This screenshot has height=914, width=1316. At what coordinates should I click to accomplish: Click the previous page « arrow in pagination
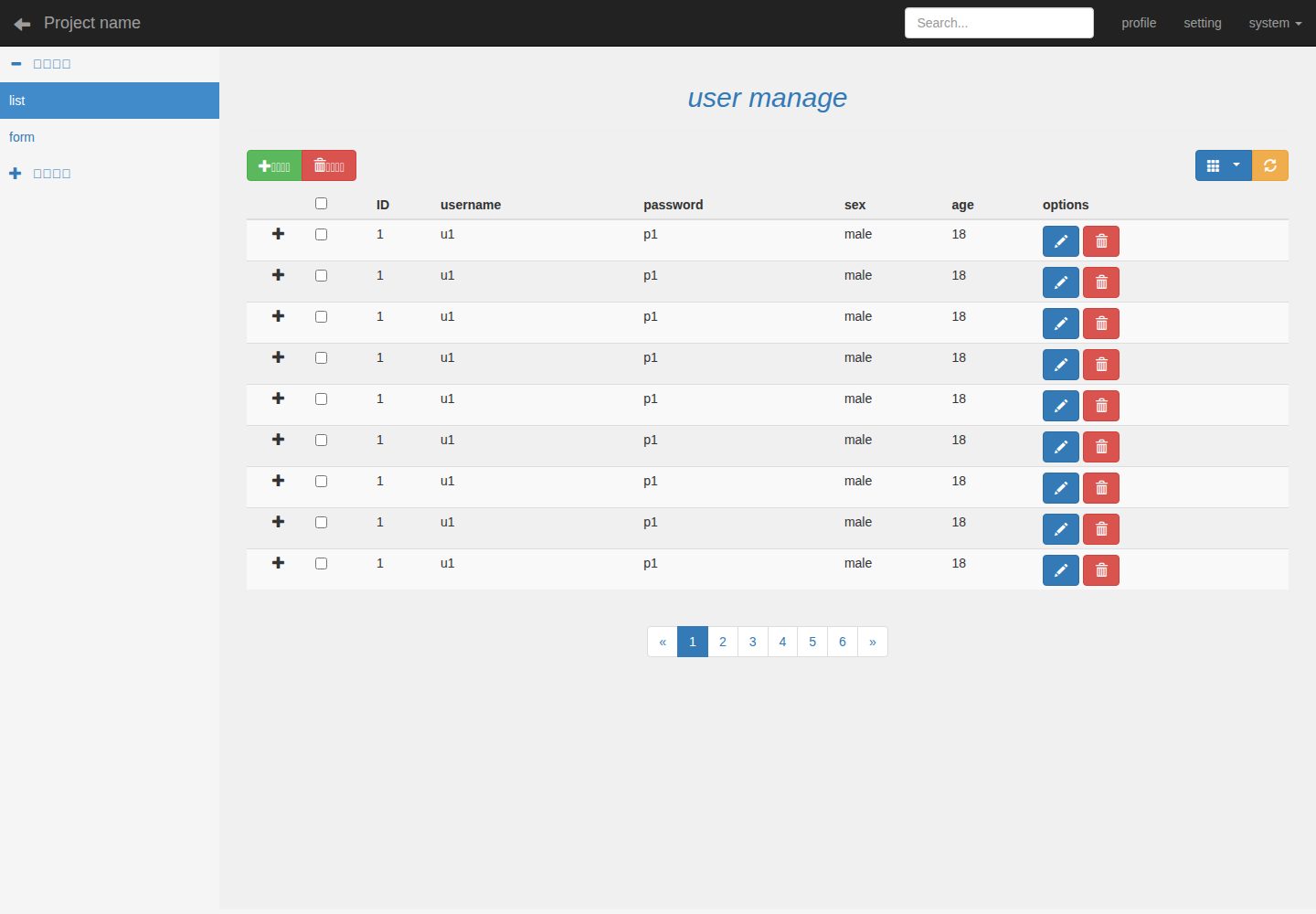(663, 642)
